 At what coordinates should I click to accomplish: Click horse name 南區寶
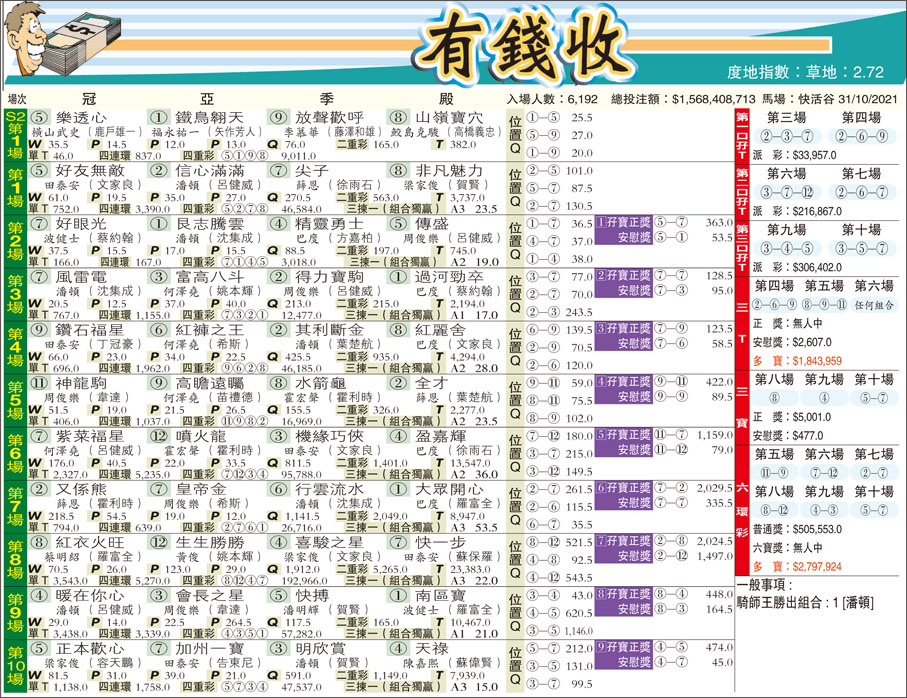point(440,596)
